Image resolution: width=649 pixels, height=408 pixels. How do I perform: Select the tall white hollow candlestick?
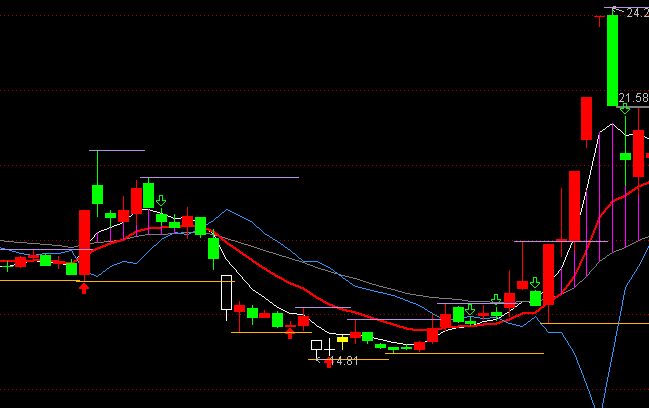point(226,293)
